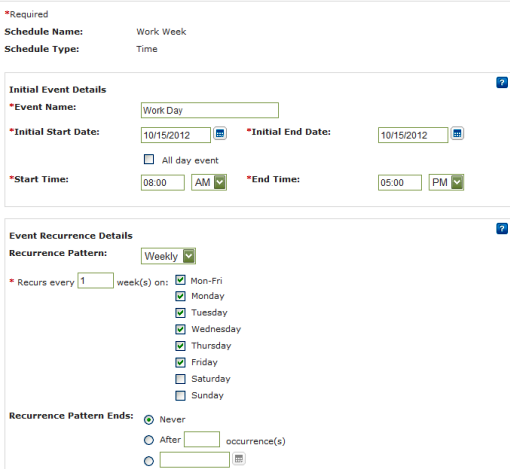Click the Event Name field
This screenshot has height=469, width=510.
coord(210,110)
